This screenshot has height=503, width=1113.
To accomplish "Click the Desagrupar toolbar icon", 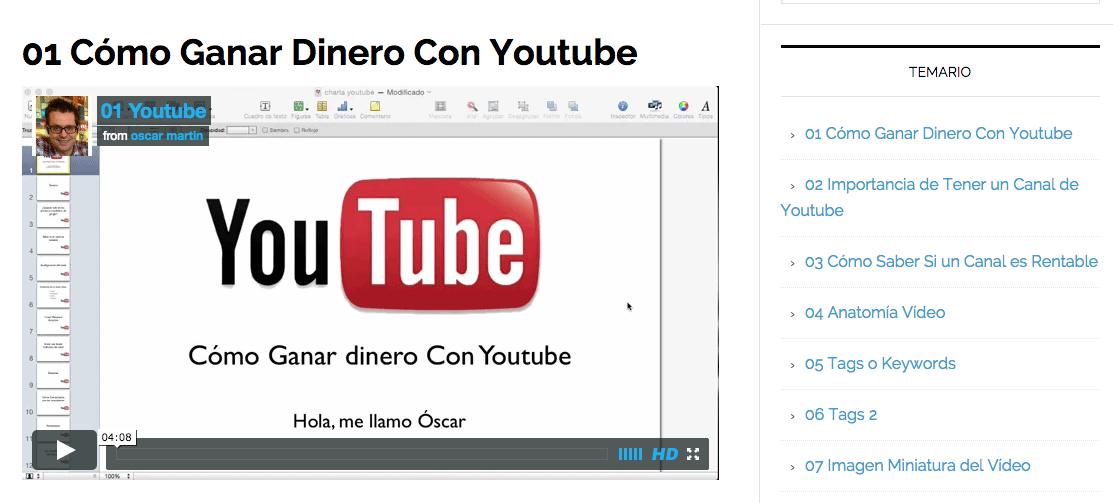I will pos(523,106).
